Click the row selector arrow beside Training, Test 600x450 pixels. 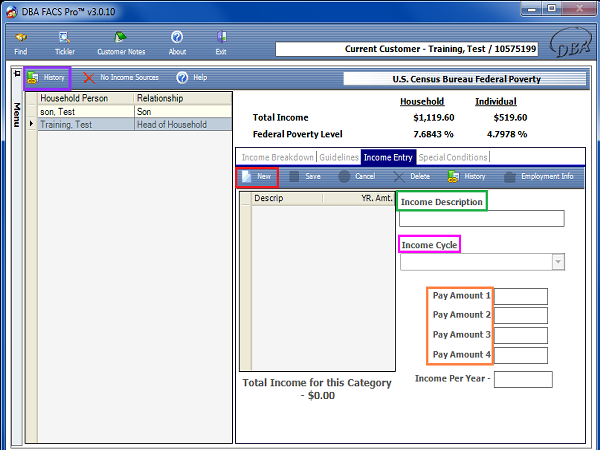click(32, 124)
